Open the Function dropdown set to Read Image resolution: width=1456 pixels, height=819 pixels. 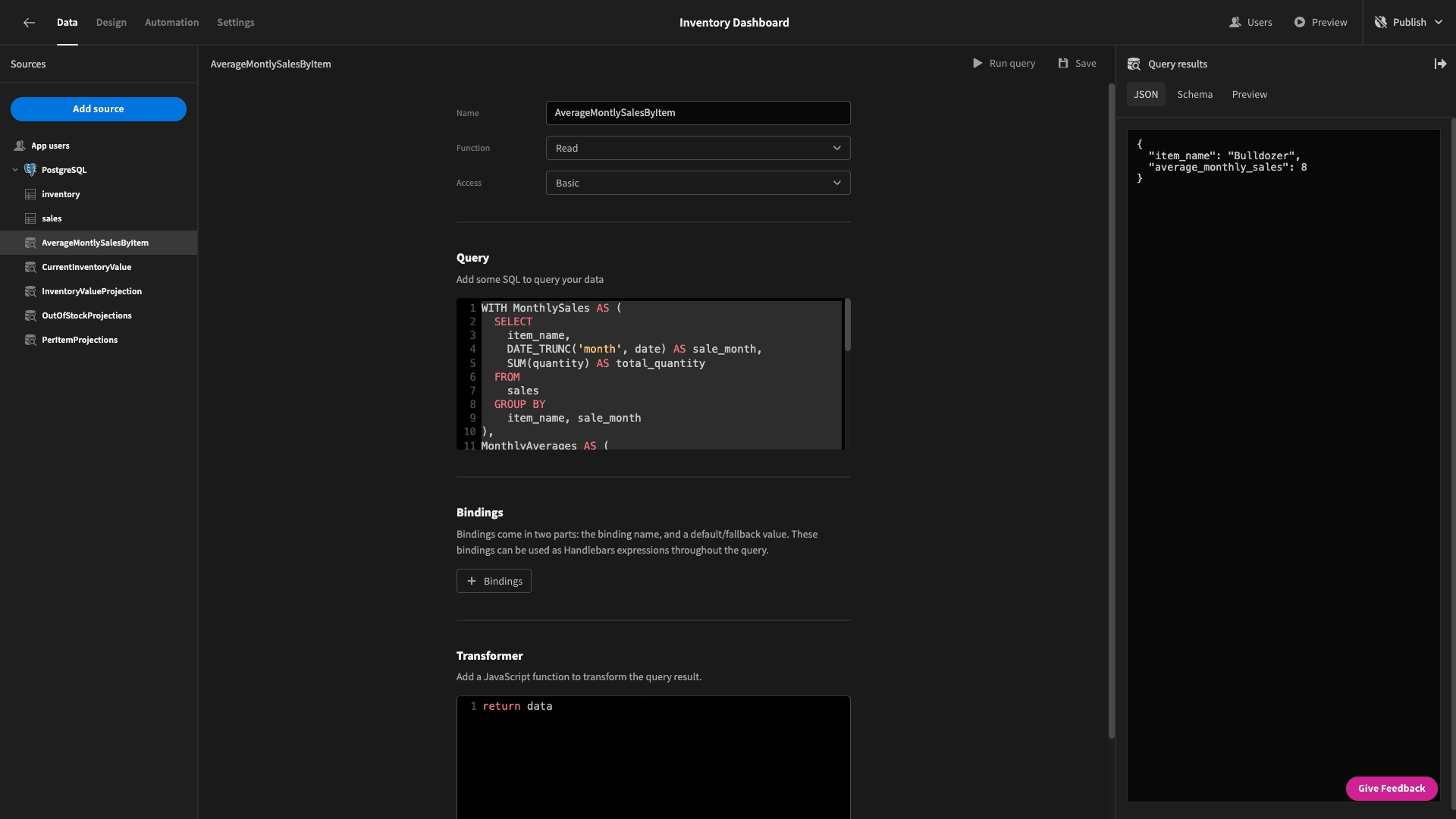coord(698,149)
